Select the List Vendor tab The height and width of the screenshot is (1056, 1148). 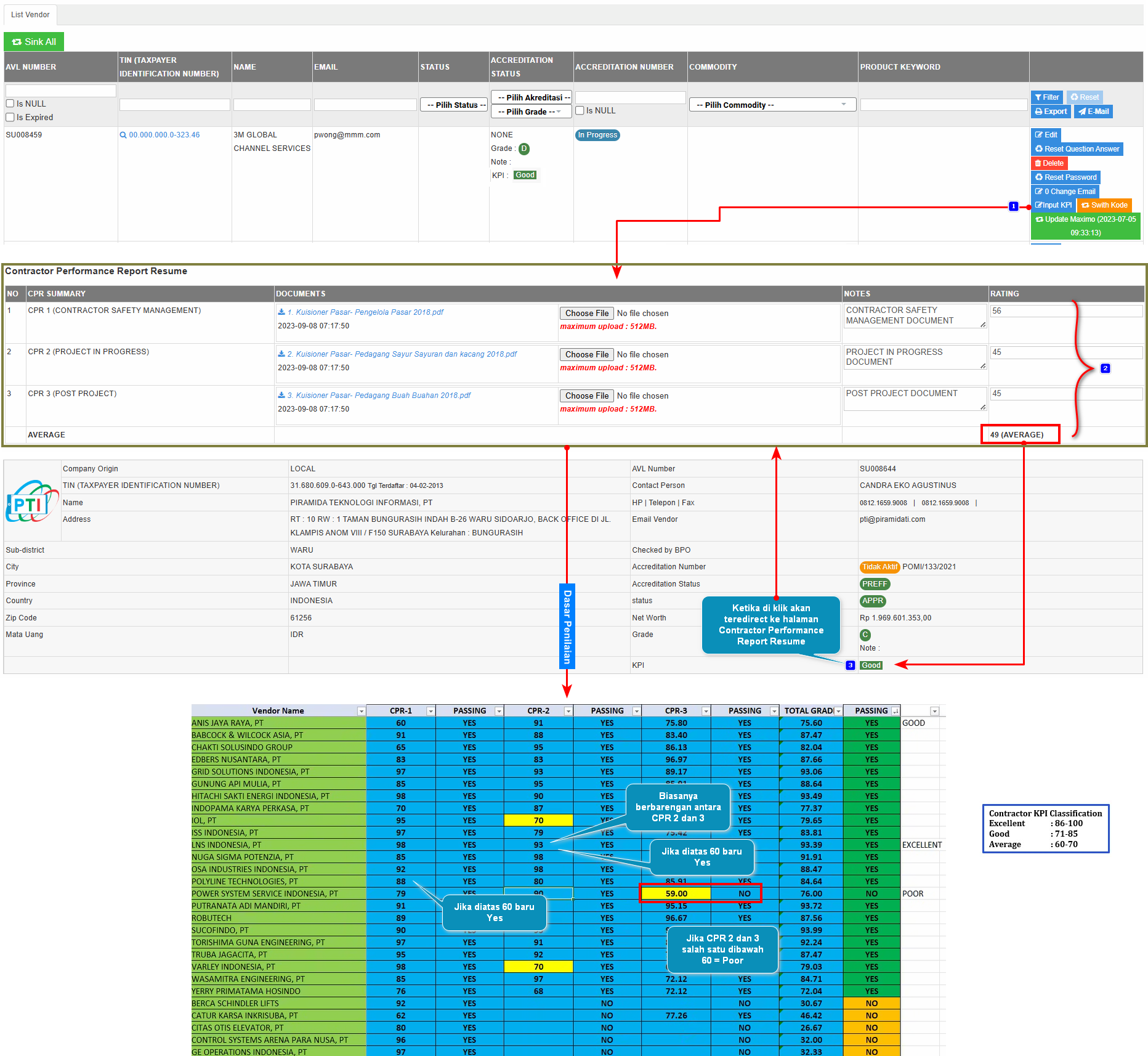pos(30,15)
